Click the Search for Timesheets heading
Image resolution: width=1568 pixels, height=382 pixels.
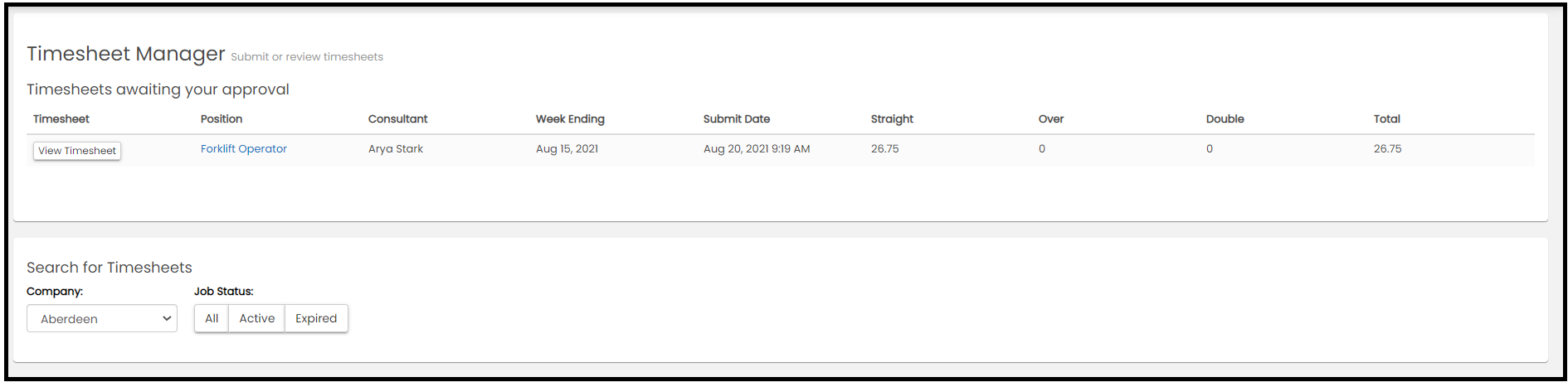coord(110,268)
